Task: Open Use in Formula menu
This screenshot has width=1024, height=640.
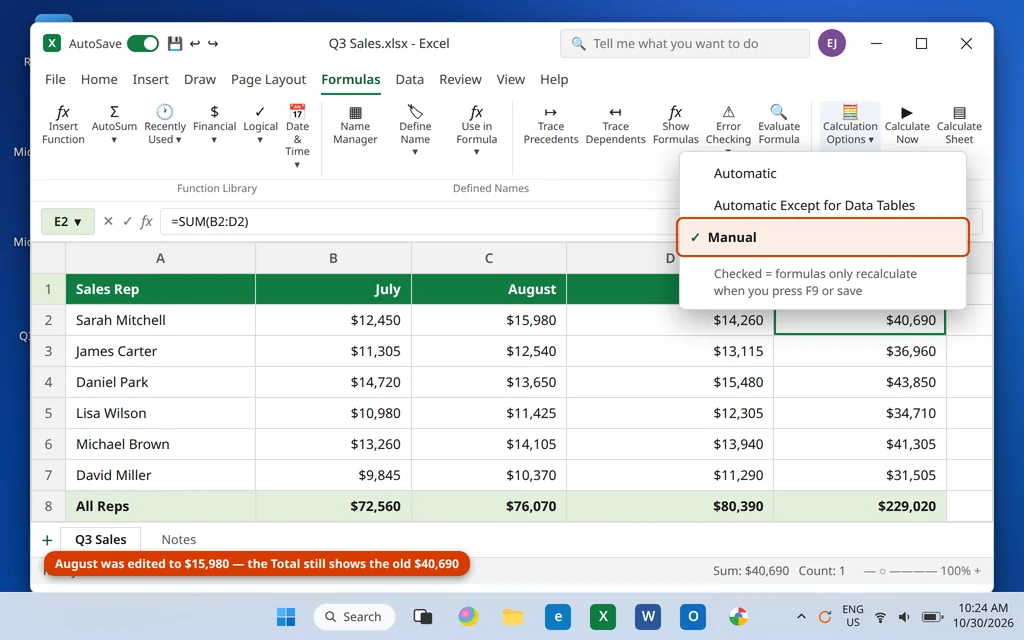Action: (x=476, y=131)
